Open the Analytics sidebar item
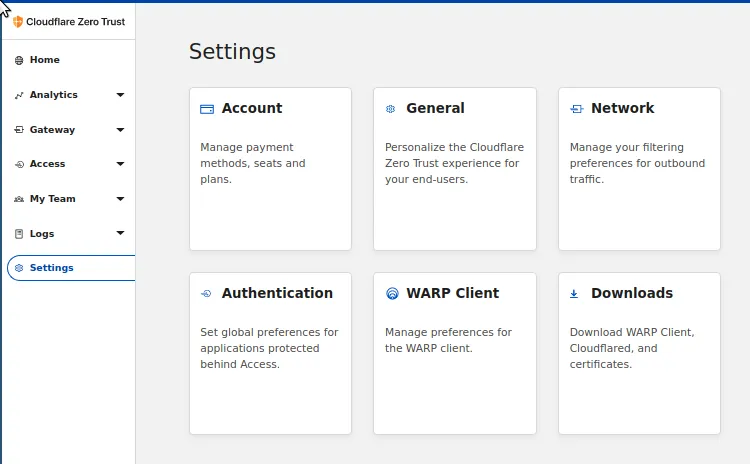This screenshot has width=750, height=464. click(x=54, y=95)
